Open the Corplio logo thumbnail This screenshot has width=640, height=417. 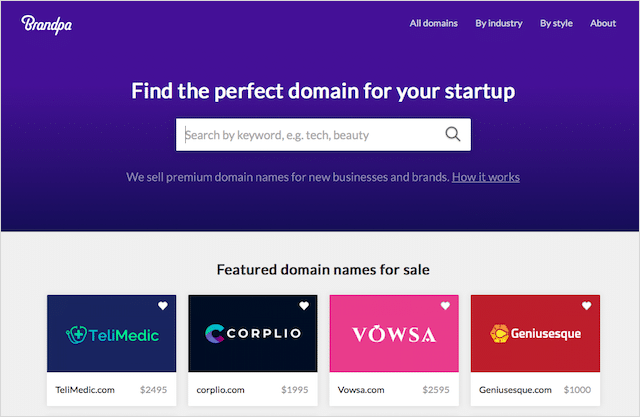click(x=252, y=334)
